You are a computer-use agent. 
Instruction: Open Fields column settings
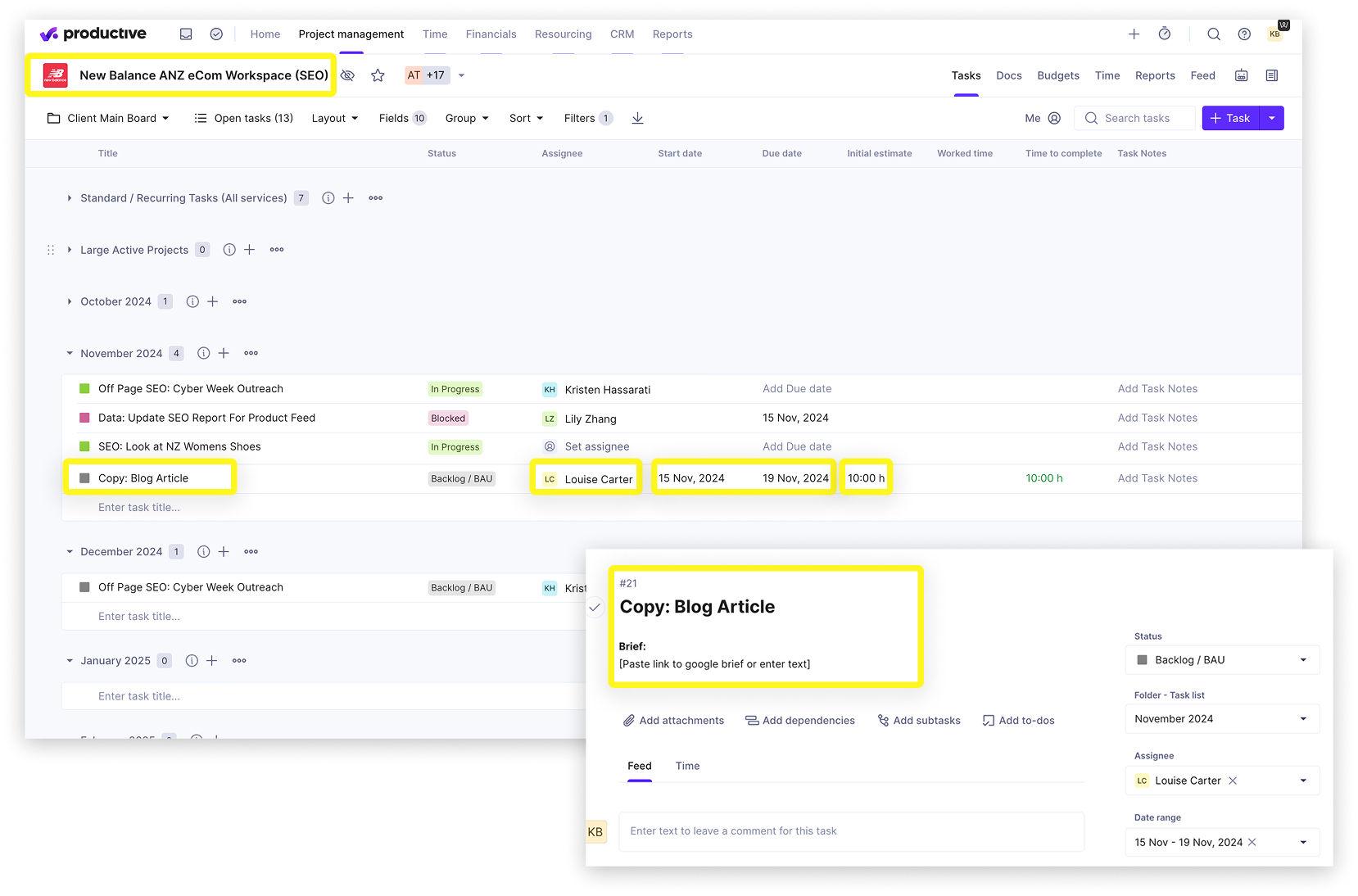click(x=403, y=118)
